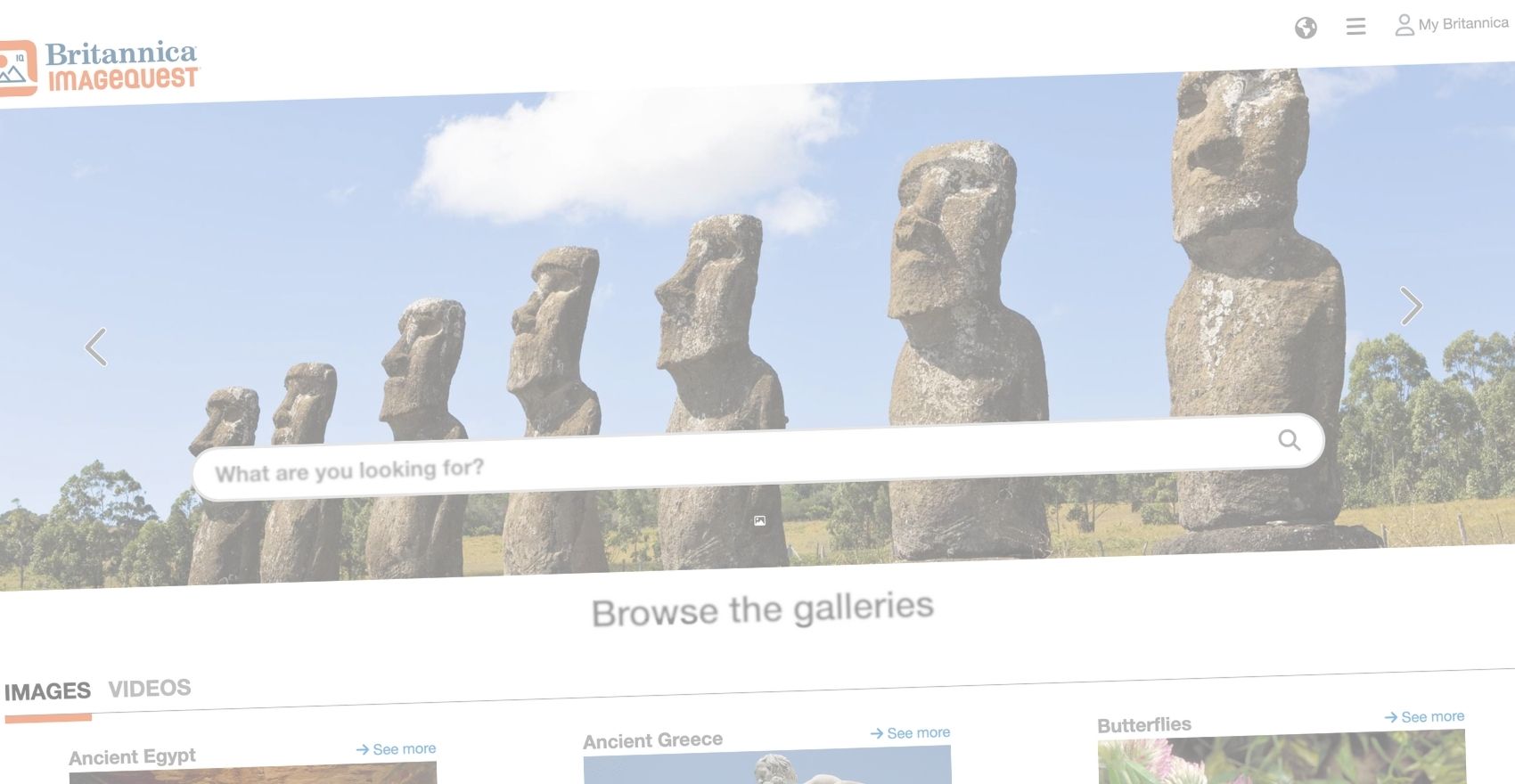Open the Ancient Greece gallery title
This screenshot has width=1515, height=784.
point(653,740)
